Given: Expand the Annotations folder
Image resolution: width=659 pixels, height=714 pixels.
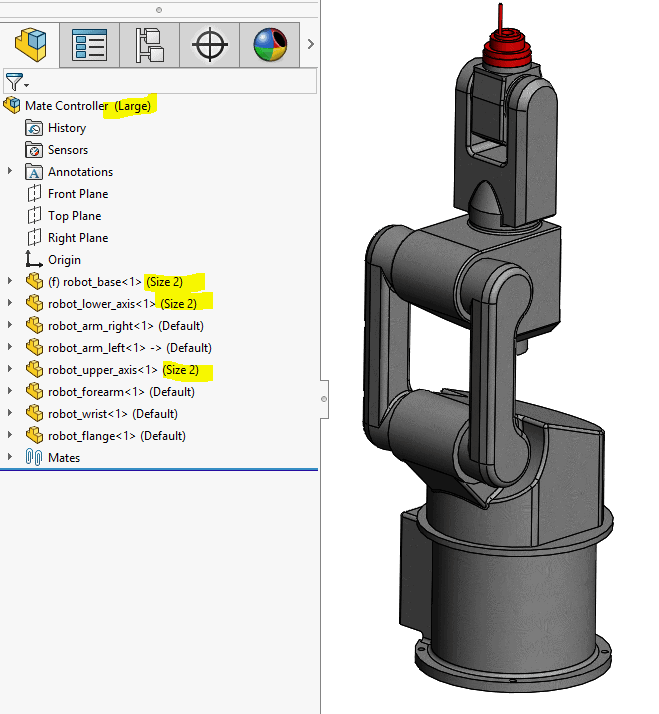Looking at the screenshot, I should tap(11, 172).
